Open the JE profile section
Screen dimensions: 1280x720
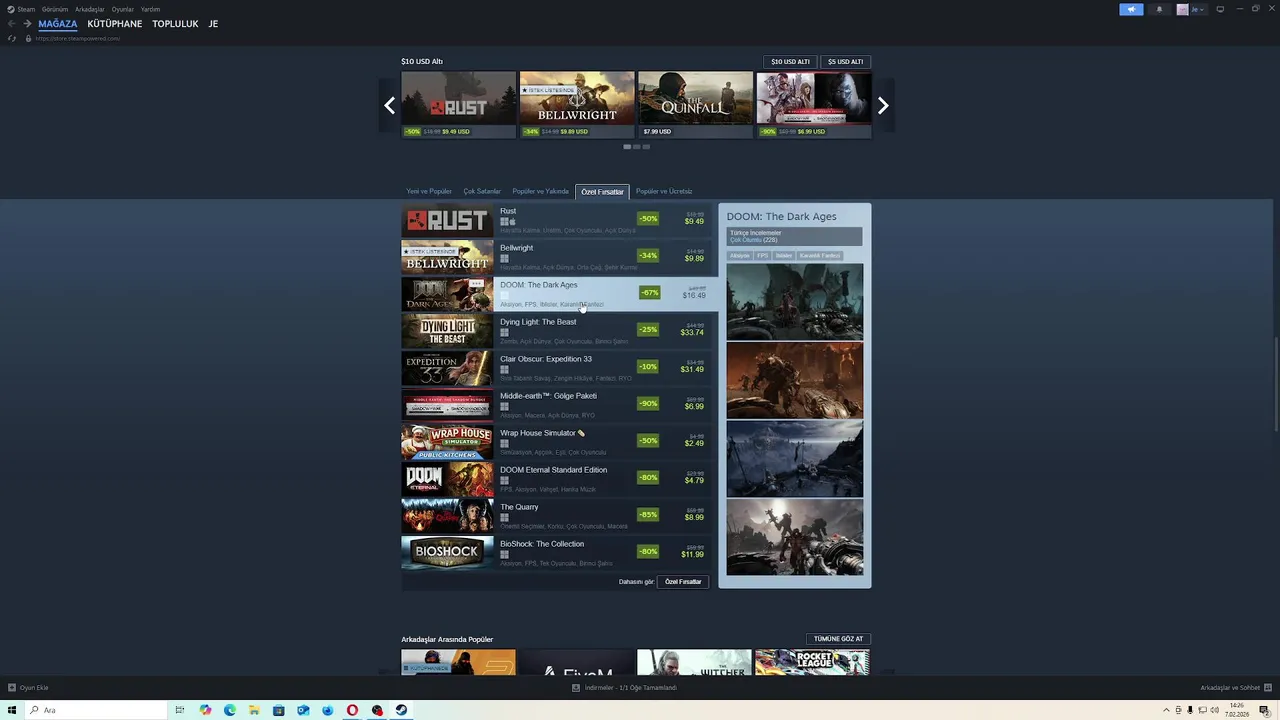[213, 24]
